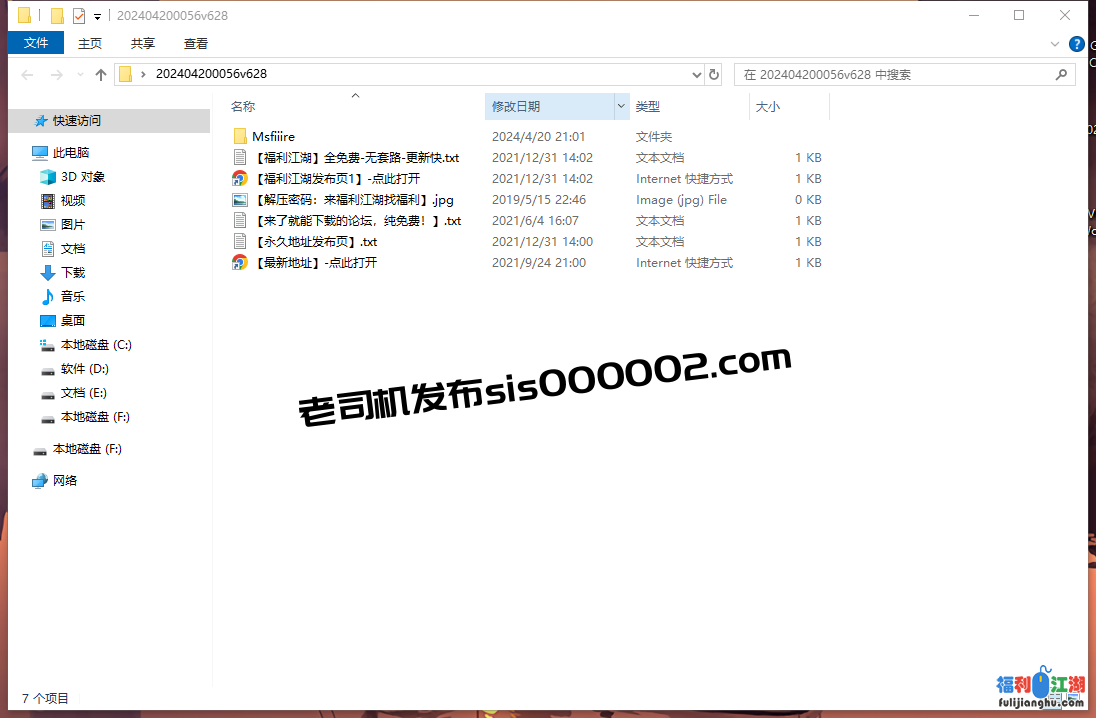This screenshot has height=718, width=1096.
Task: Click the Properties checkmark icon in title bar
Action: coord(79,16)
